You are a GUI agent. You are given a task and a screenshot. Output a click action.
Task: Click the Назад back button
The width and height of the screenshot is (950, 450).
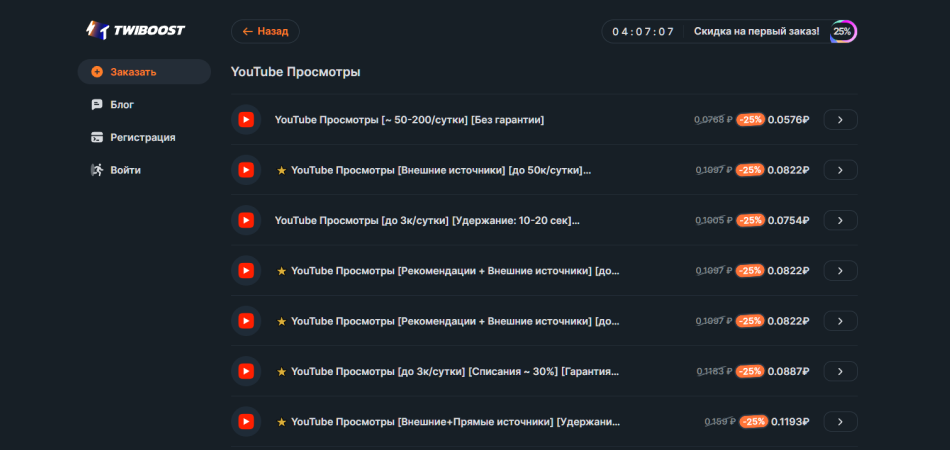[x=265, y=31]
